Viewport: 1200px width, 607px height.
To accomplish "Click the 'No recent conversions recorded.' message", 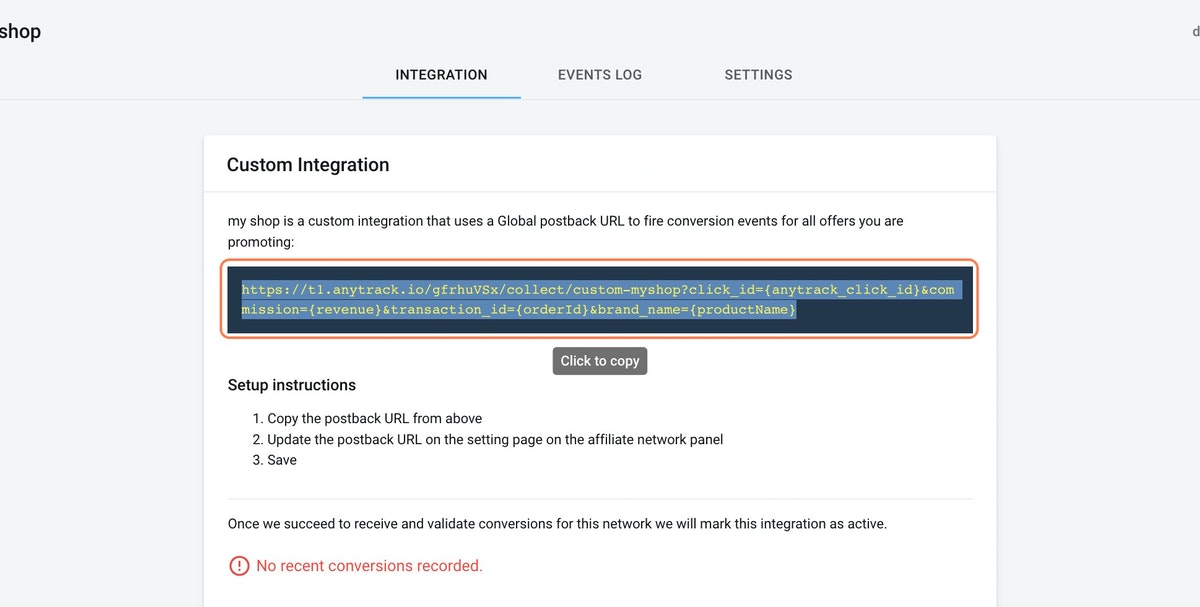I will 369,566.
